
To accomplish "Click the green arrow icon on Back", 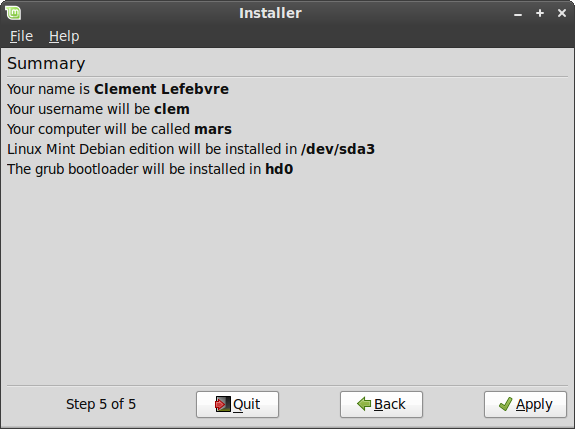I will [x=364, y=404].
